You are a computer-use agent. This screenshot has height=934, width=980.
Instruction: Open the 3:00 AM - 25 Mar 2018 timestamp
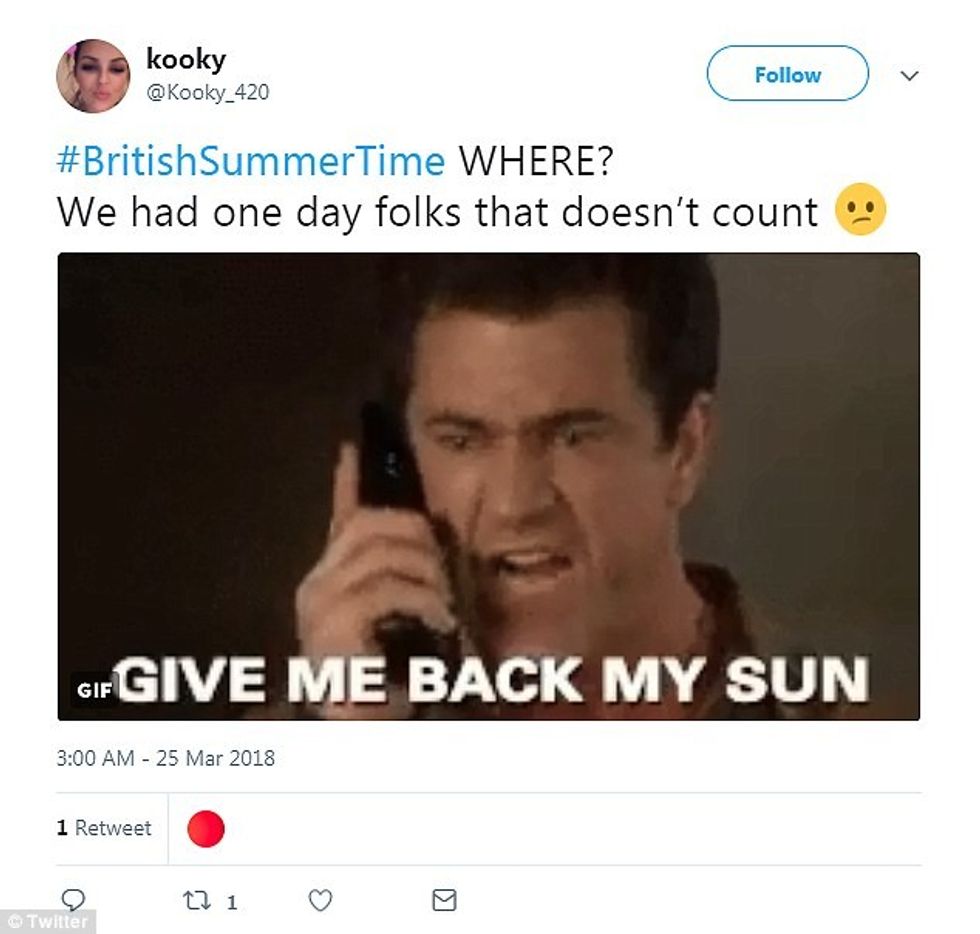click(166, 758)
